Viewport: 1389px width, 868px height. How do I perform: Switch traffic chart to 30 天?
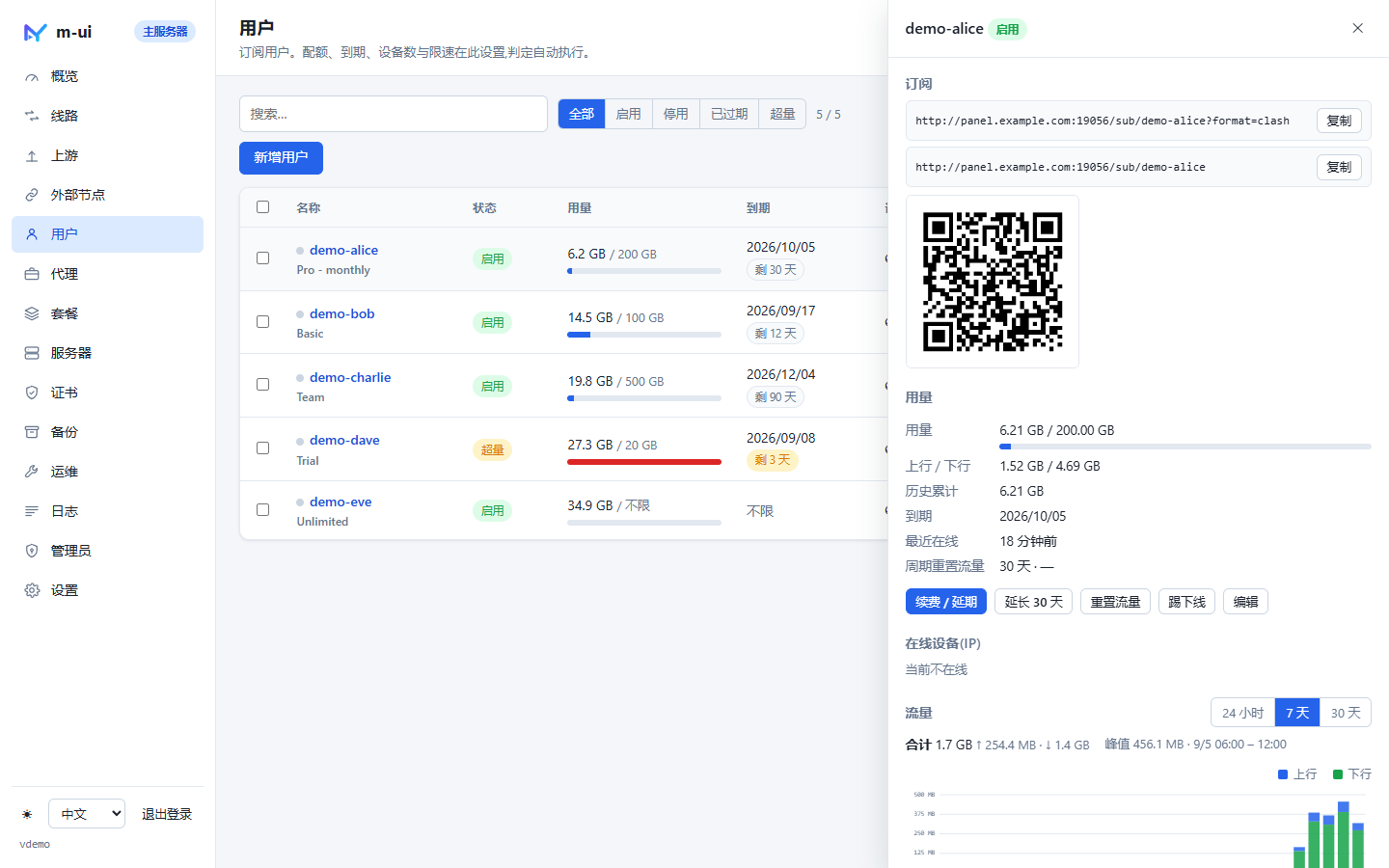(1346, 713)
